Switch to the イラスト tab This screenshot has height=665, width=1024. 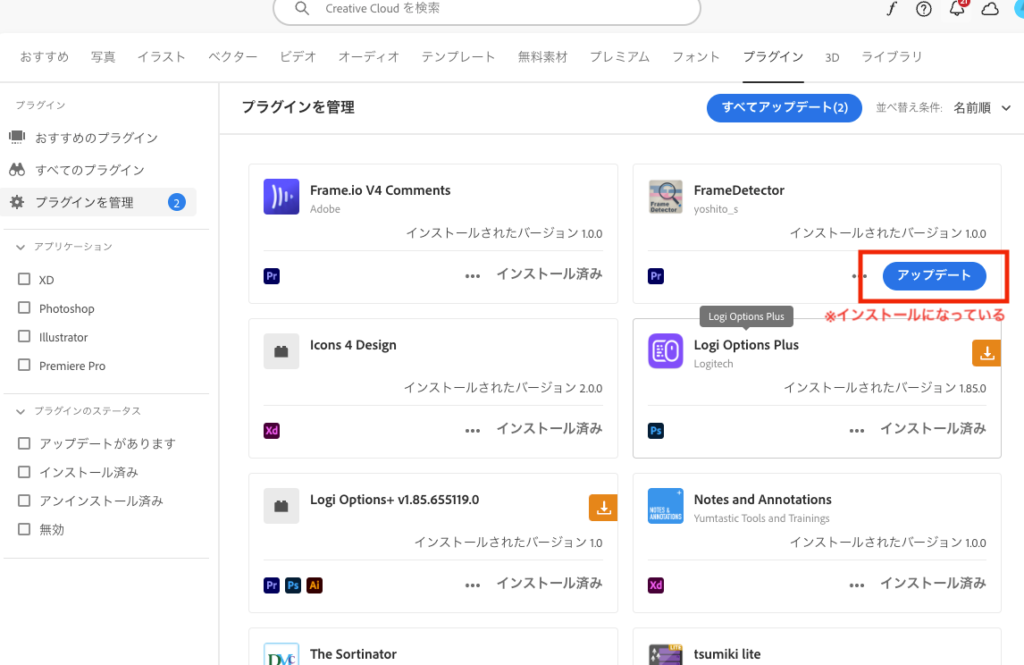point(161,57)
